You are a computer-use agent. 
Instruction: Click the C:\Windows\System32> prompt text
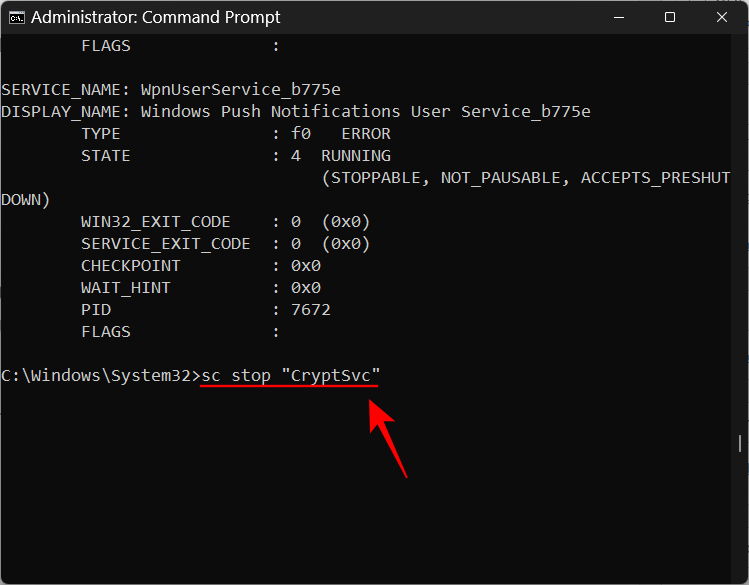100,376
